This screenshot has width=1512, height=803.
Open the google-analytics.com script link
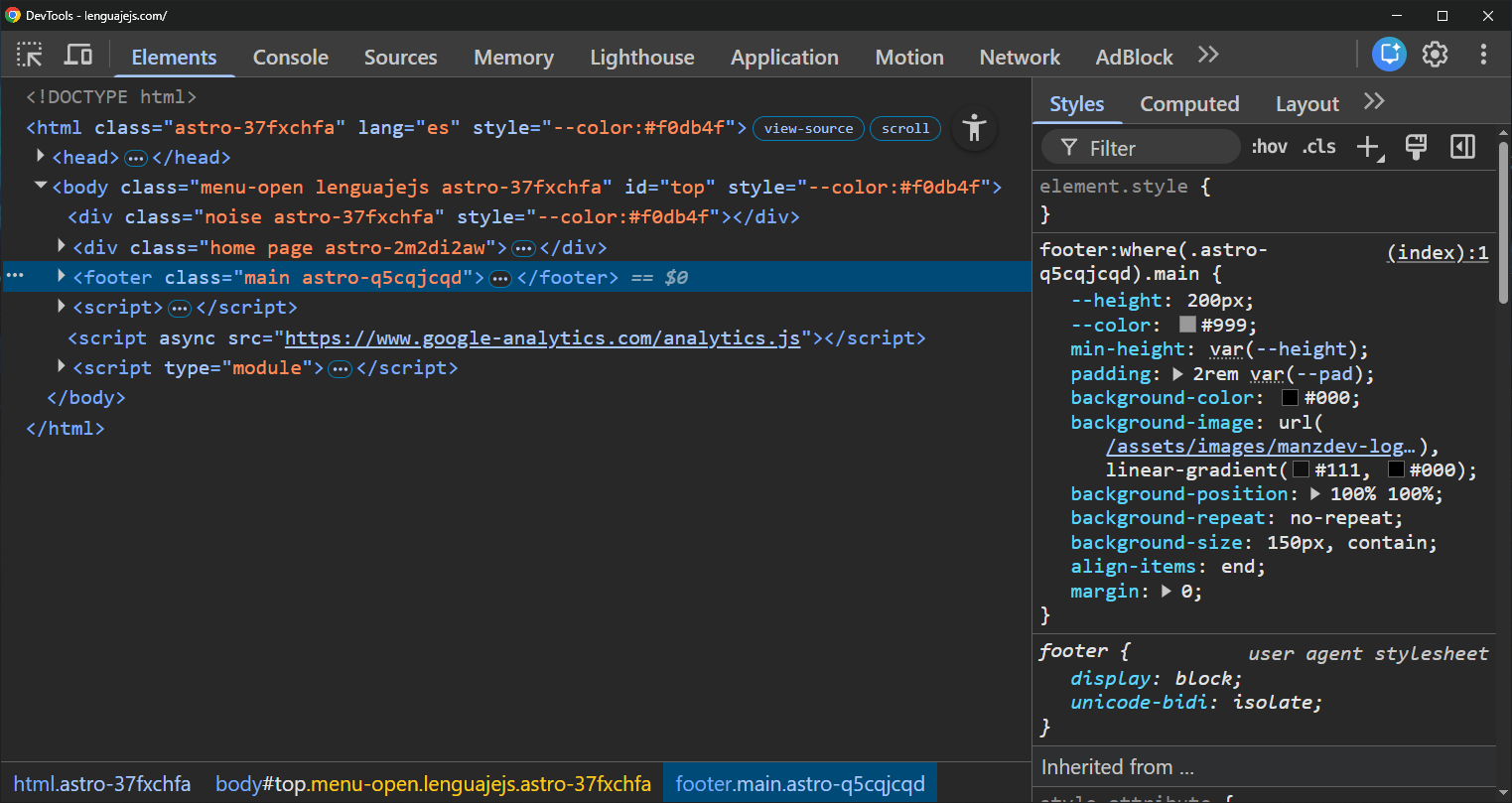(x=542, y=338)
